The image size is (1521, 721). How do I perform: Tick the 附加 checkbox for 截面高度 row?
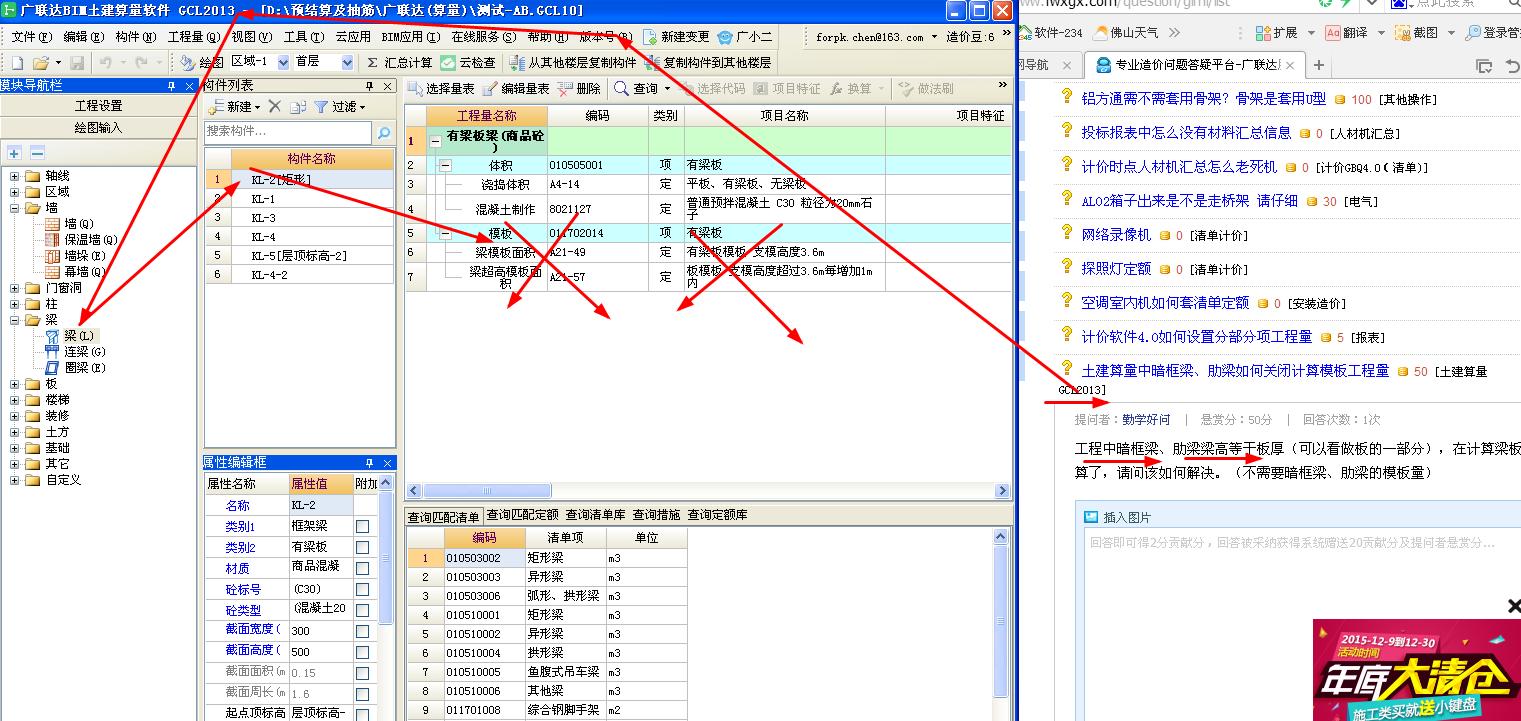point(362,652)
